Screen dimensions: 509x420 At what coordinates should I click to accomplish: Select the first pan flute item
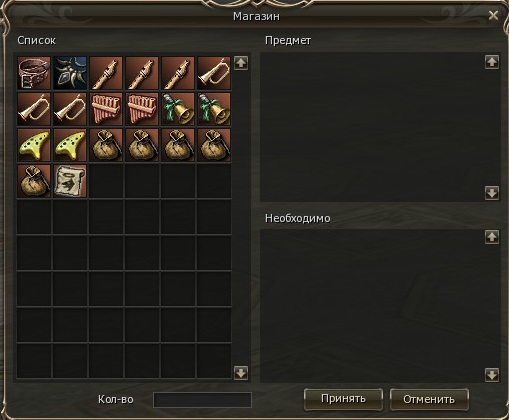tap(106, 109)
